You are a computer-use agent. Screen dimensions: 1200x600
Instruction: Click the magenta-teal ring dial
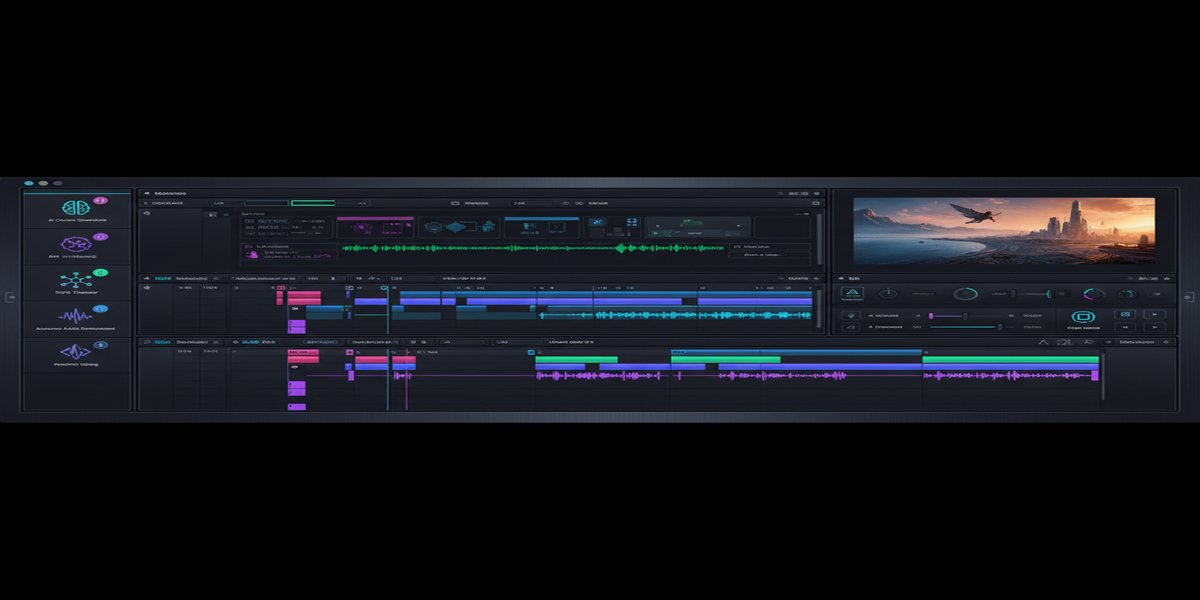pyautogui.click(x=1094, y=294)
